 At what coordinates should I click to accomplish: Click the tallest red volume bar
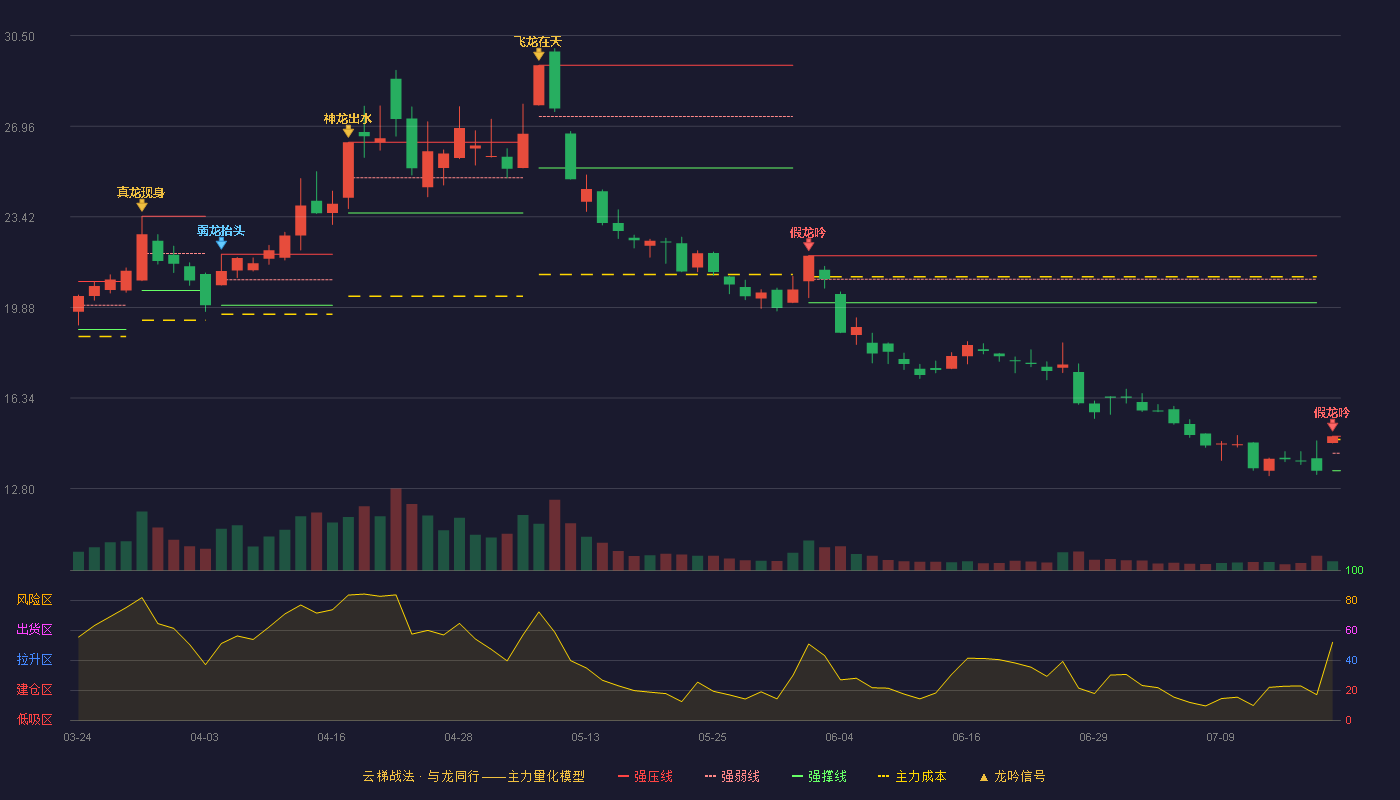(396, 529)
